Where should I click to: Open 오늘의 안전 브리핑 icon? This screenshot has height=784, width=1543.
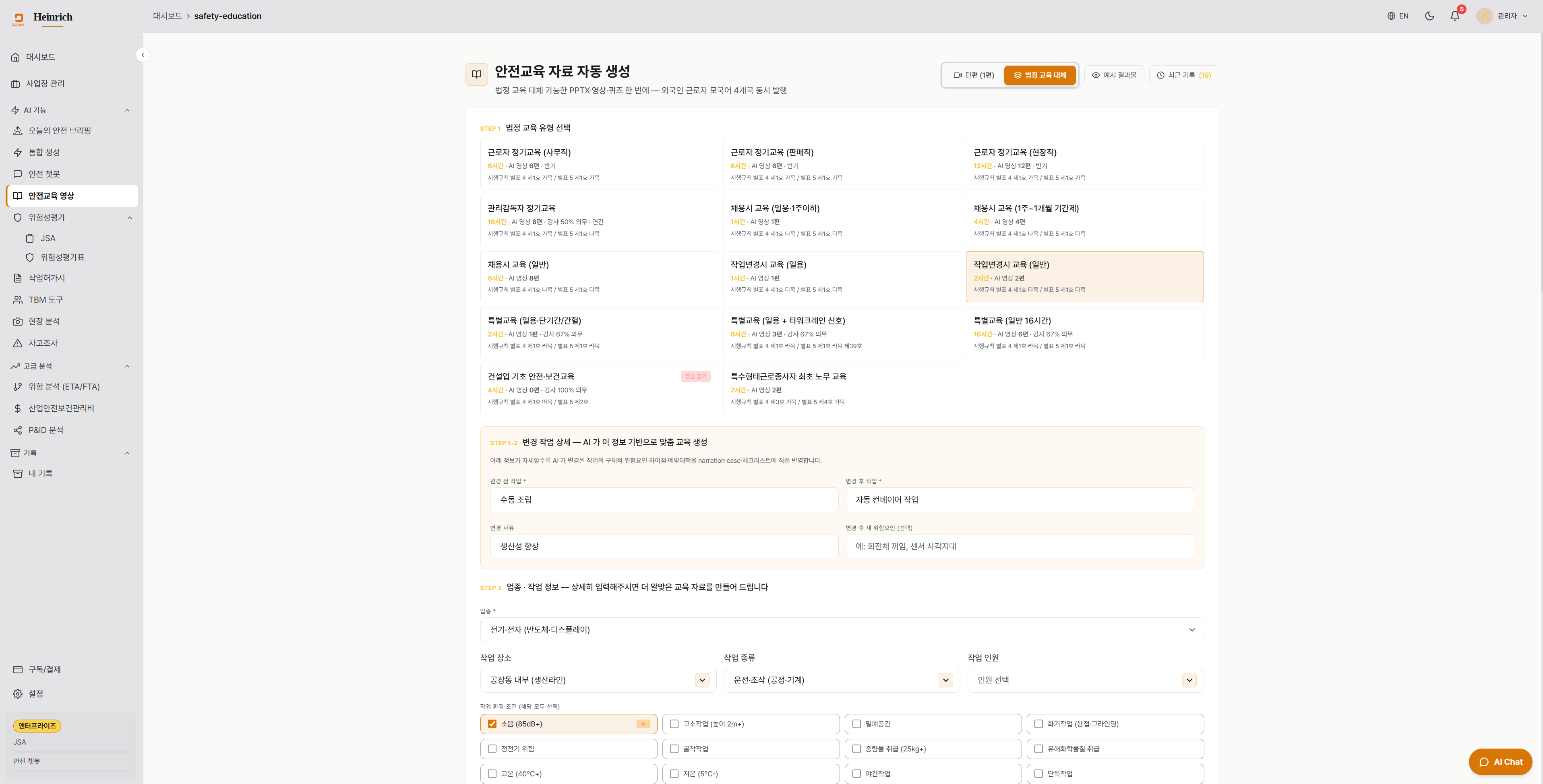tap(18, 130)
